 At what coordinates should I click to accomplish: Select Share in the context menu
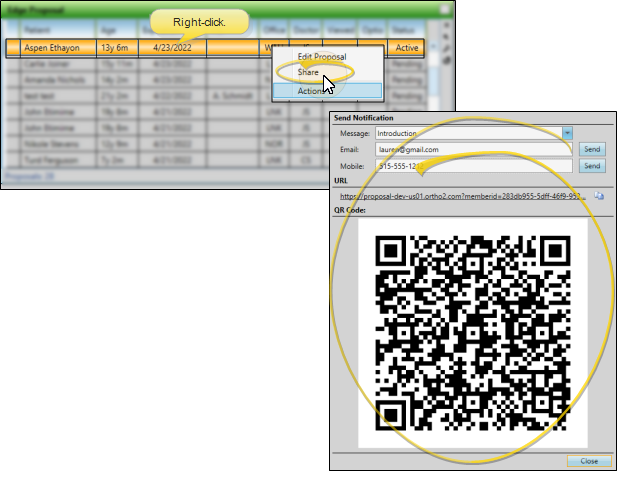click(x=307, y=73)
